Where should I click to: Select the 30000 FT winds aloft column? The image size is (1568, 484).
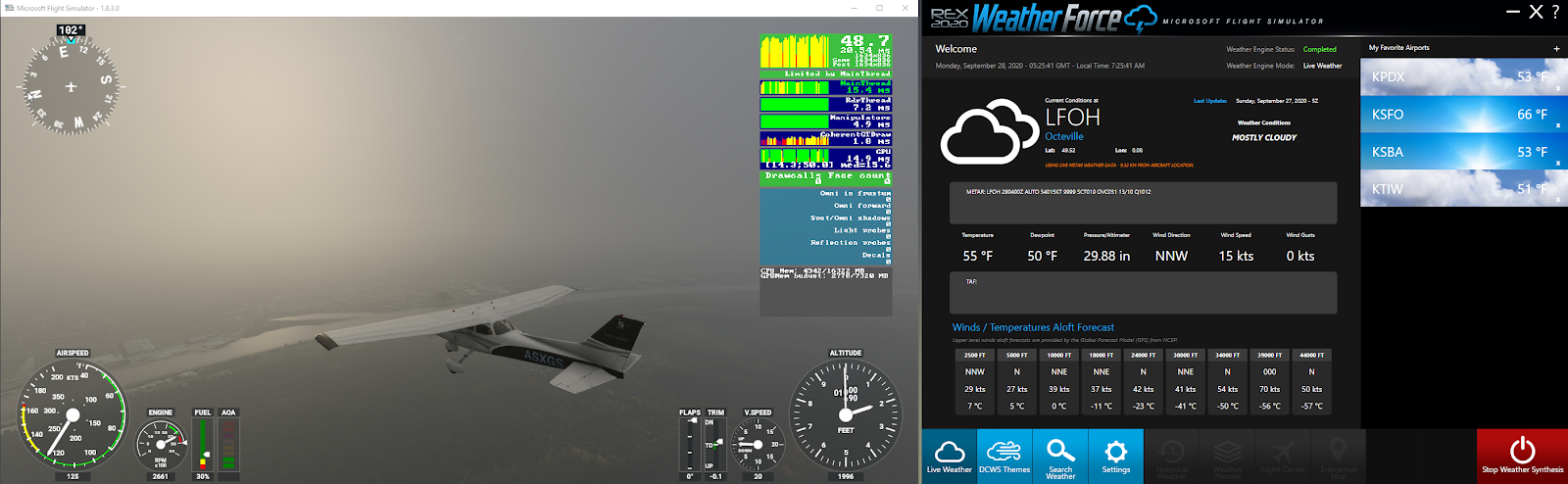(1185, 380)
